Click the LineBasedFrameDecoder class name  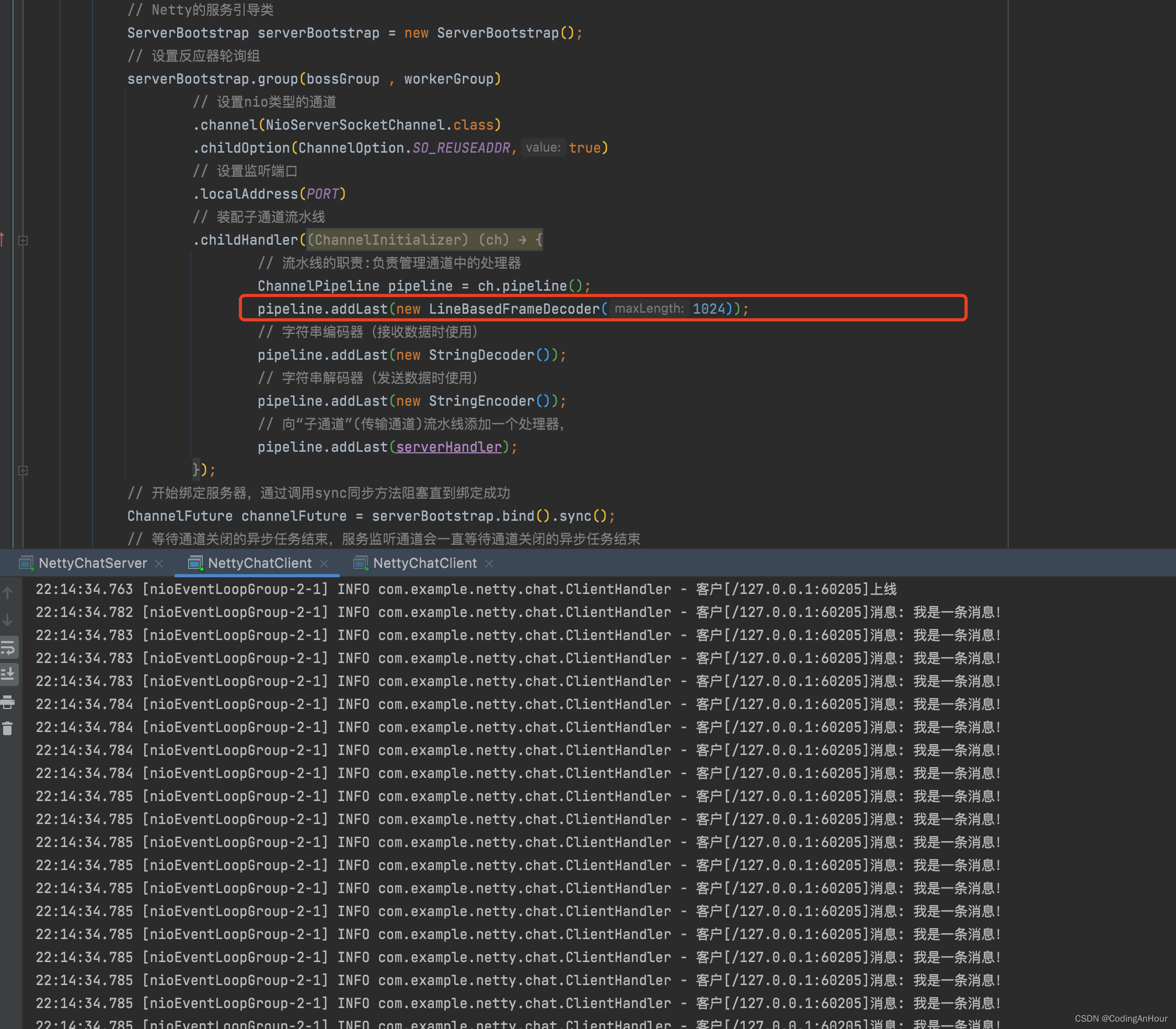[514, 309]
